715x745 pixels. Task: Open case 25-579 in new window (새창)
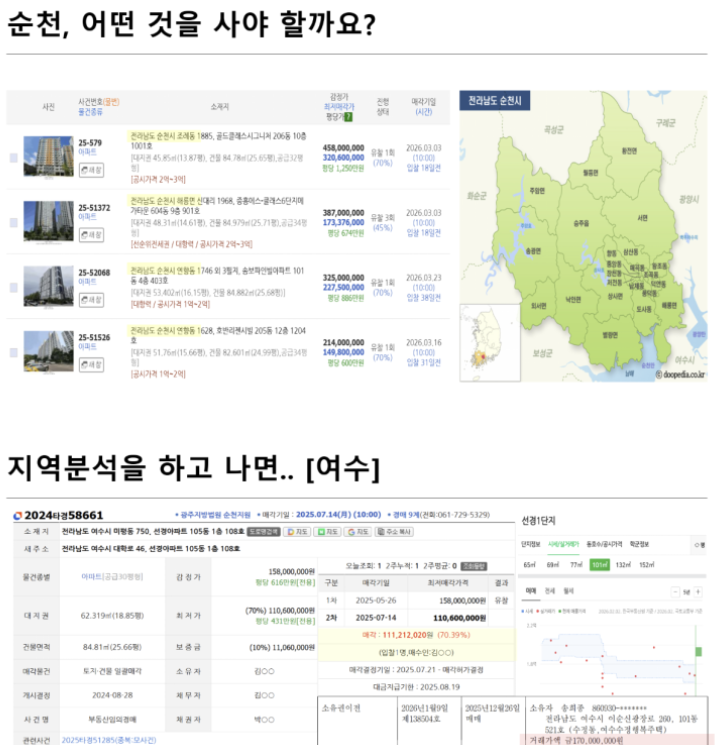pos(91,170)
